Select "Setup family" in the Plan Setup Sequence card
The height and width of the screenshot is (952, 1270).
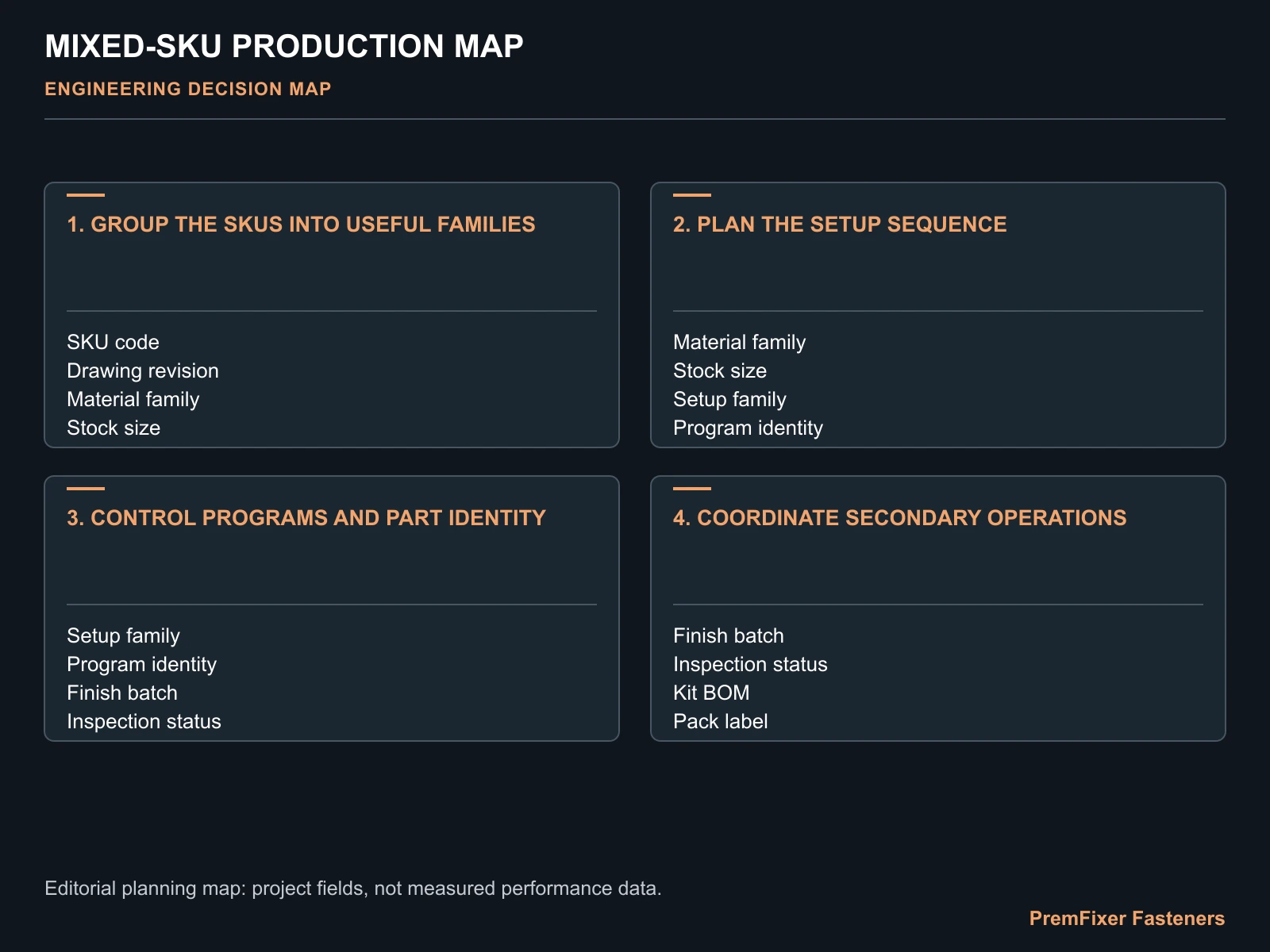pyautogui.click(x=730, y=399)
